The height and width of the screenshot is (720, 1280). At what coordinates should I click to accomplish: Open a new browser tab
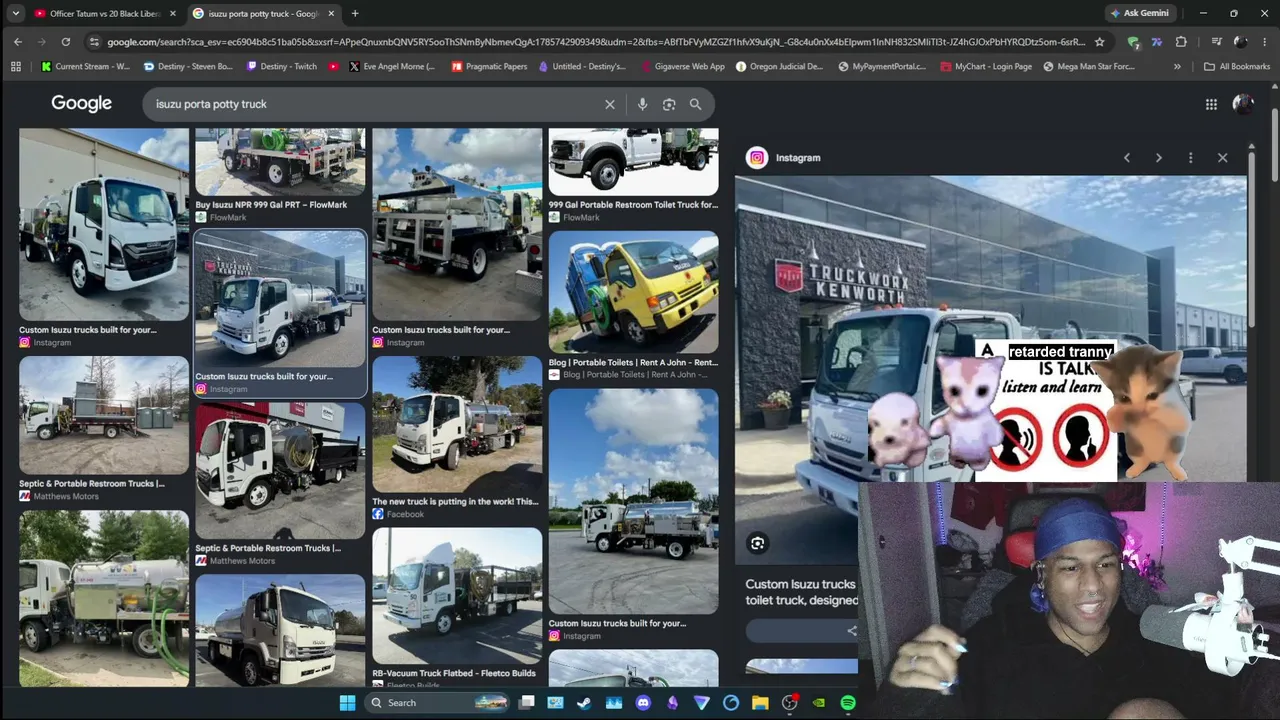pos(355,14)
